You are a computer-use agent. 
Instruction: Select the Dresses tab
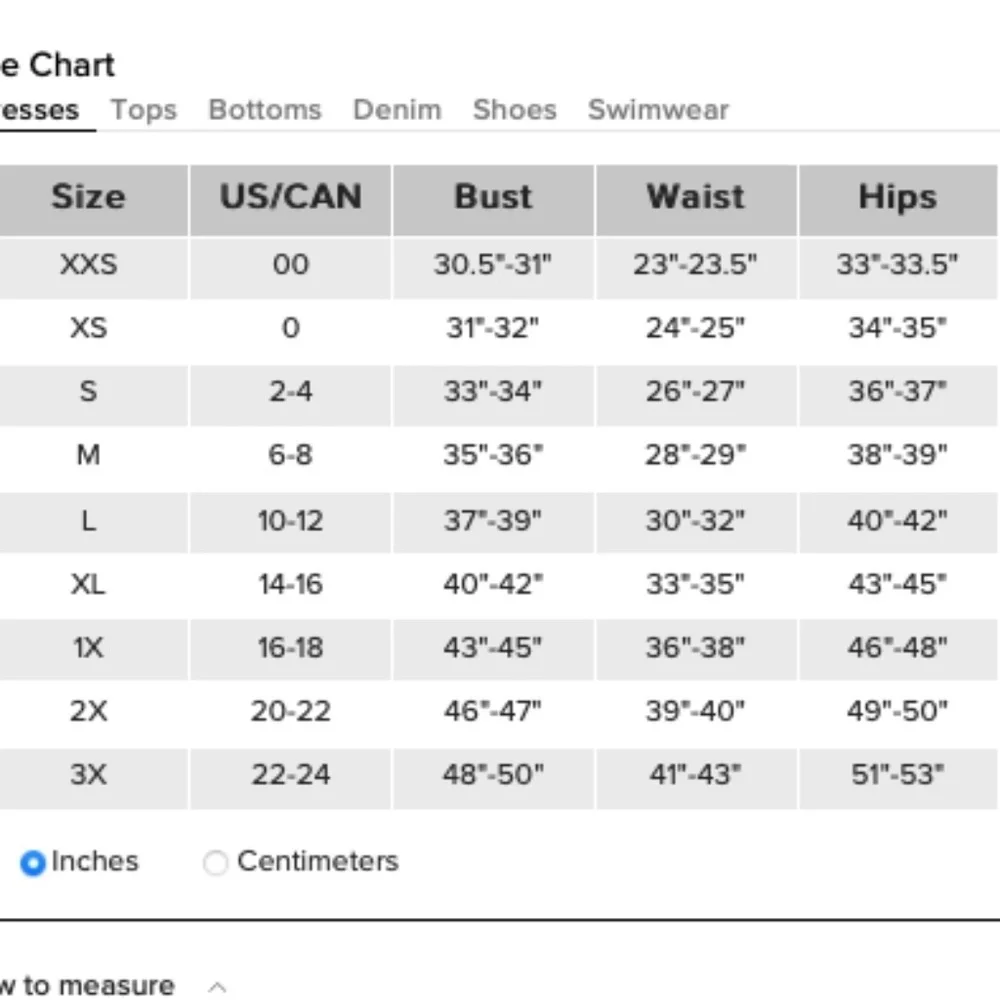[40, 110]
